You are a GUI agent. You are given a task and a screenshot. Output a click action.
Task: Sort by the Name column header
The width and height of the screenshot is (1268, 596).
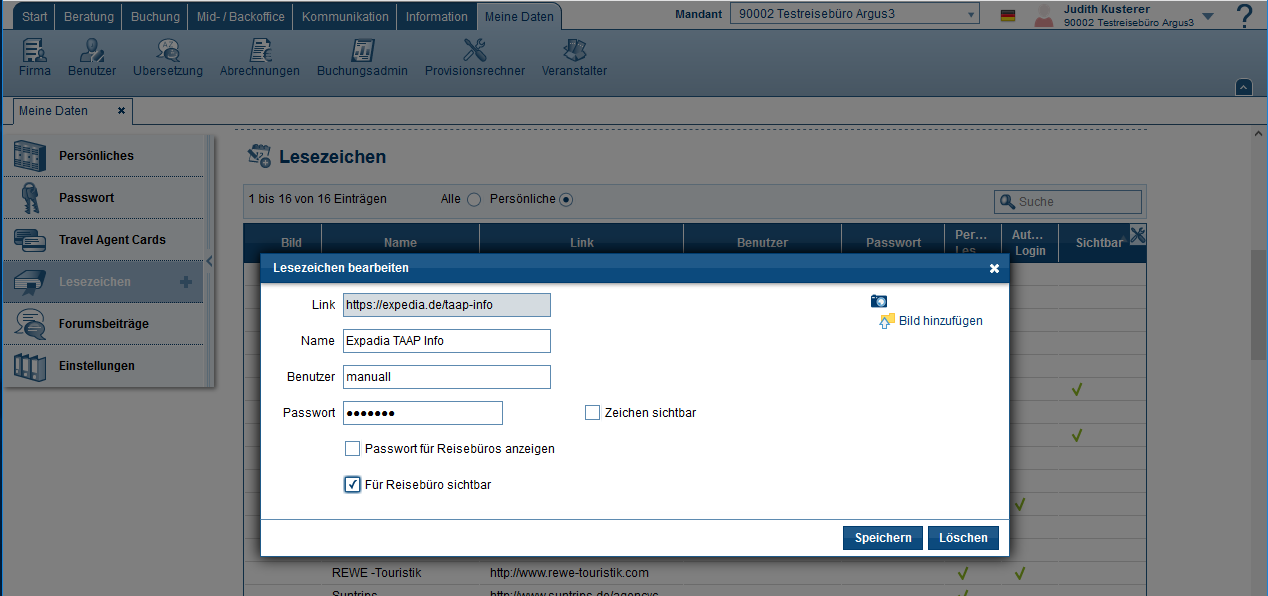tap(400, 243)
